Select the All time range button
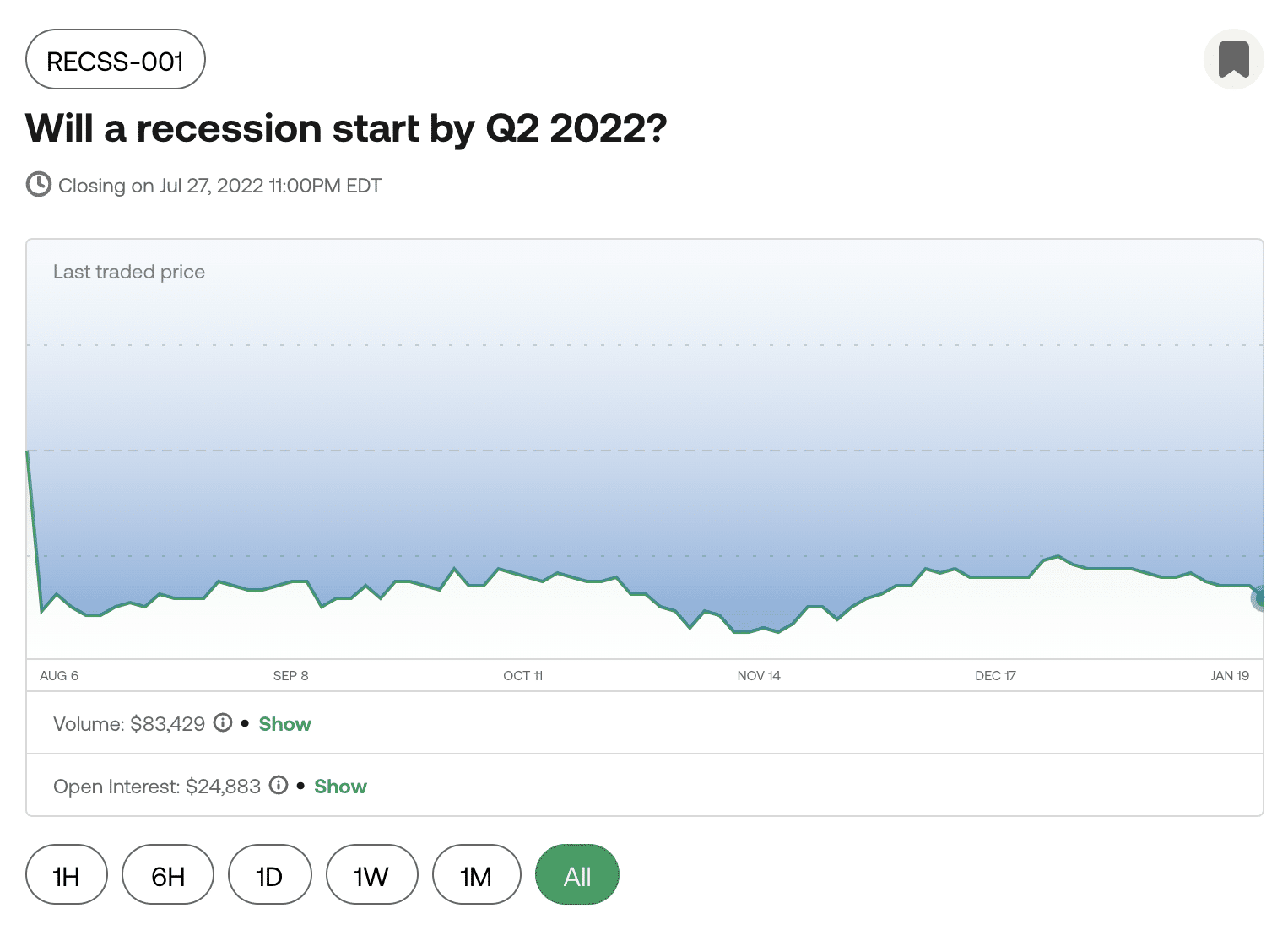 point(577,874)
